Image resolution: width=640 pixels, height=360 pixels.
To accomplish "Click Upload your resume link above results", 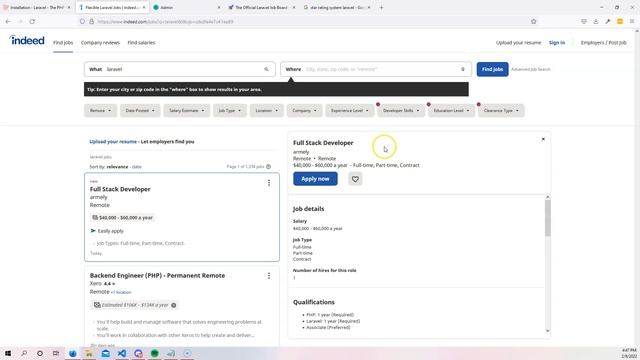I will pos(113,142).
